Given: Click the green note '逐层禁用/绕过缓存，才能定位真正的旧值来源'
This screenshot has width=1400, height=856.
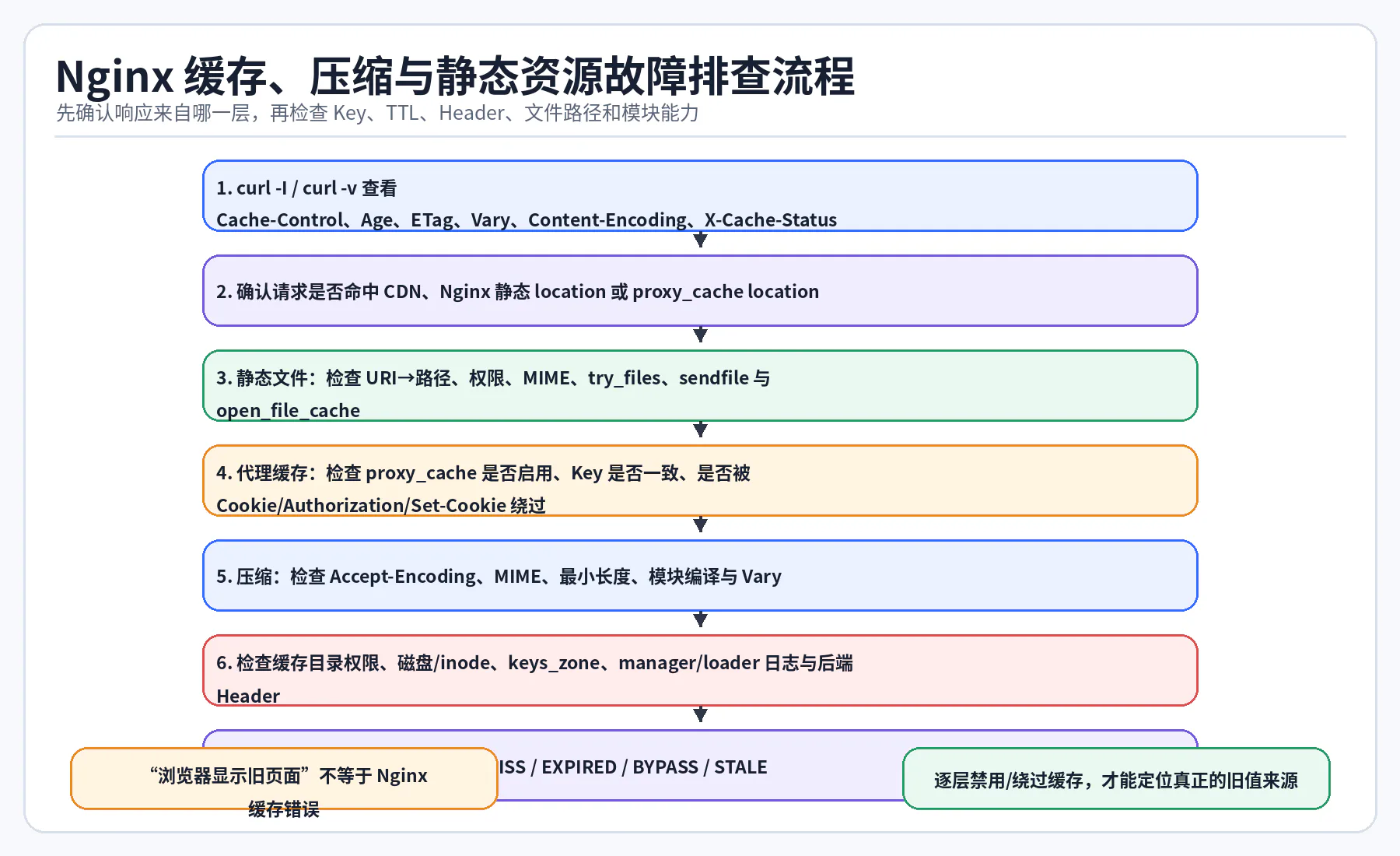Looking at the screenshot, I should pos(1116,779).
